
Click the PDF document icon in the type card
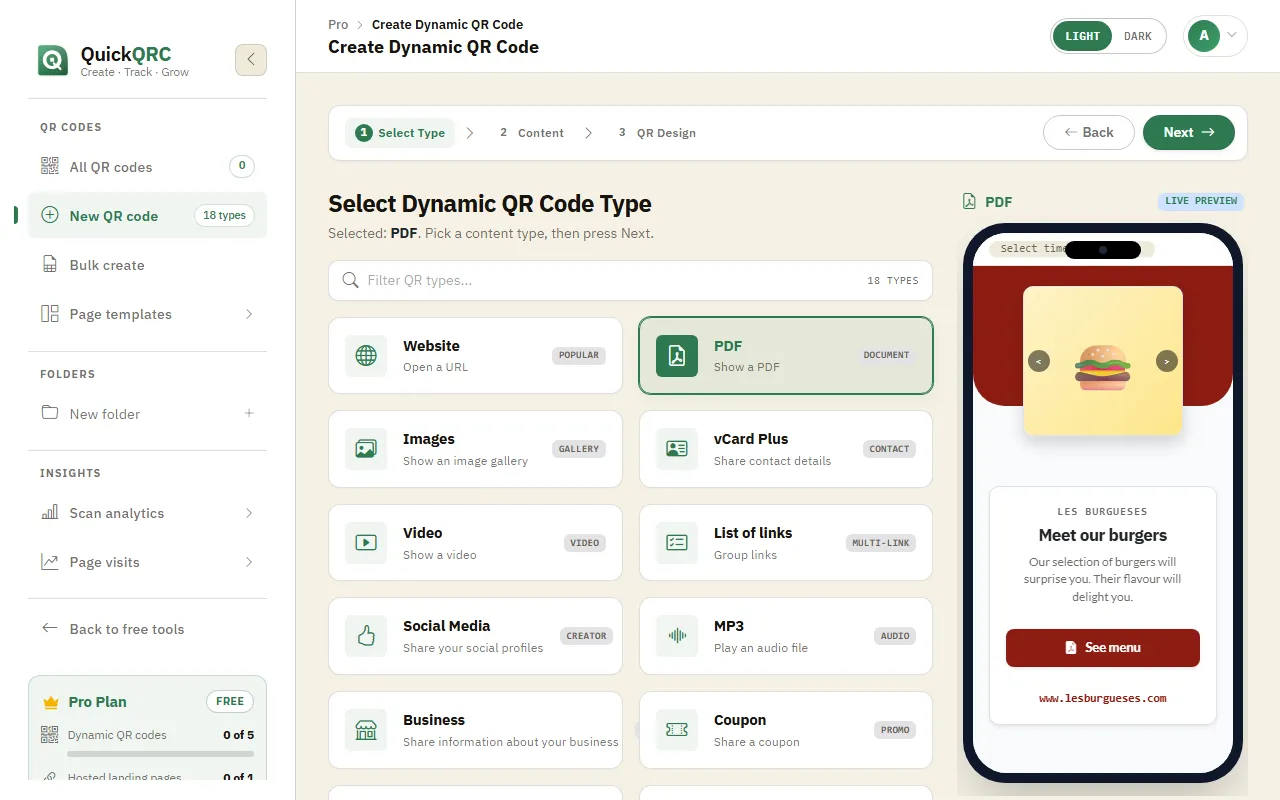coord(677,356)
